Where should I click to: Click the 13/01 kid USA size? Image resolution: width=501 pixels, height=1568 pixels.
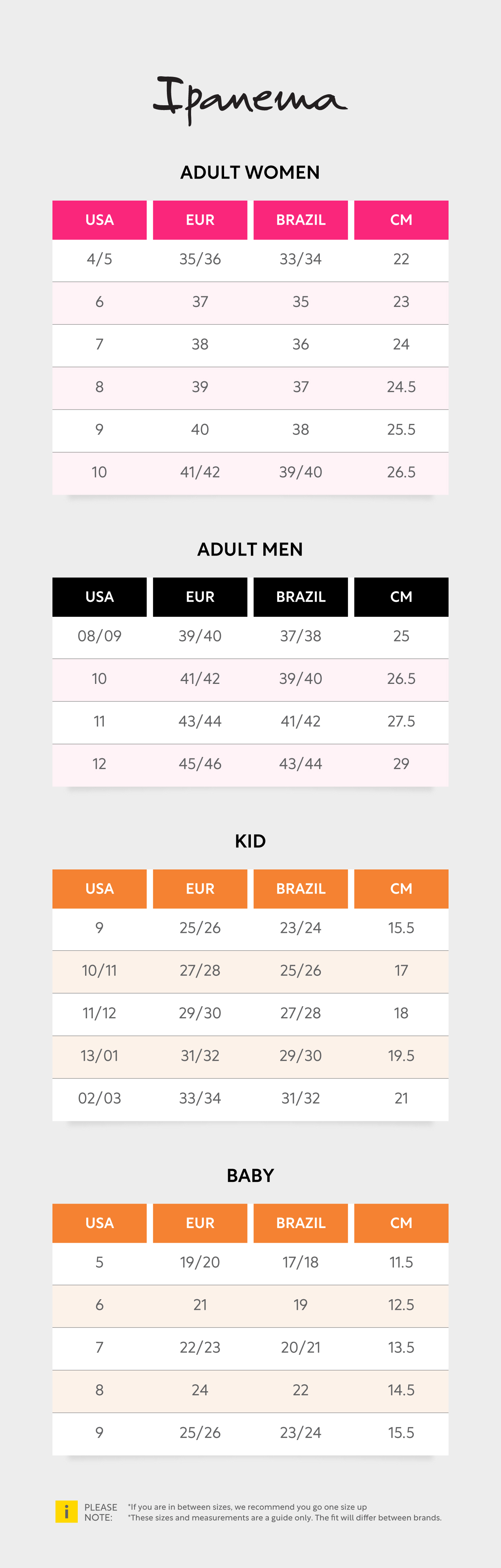(99, 1055)
